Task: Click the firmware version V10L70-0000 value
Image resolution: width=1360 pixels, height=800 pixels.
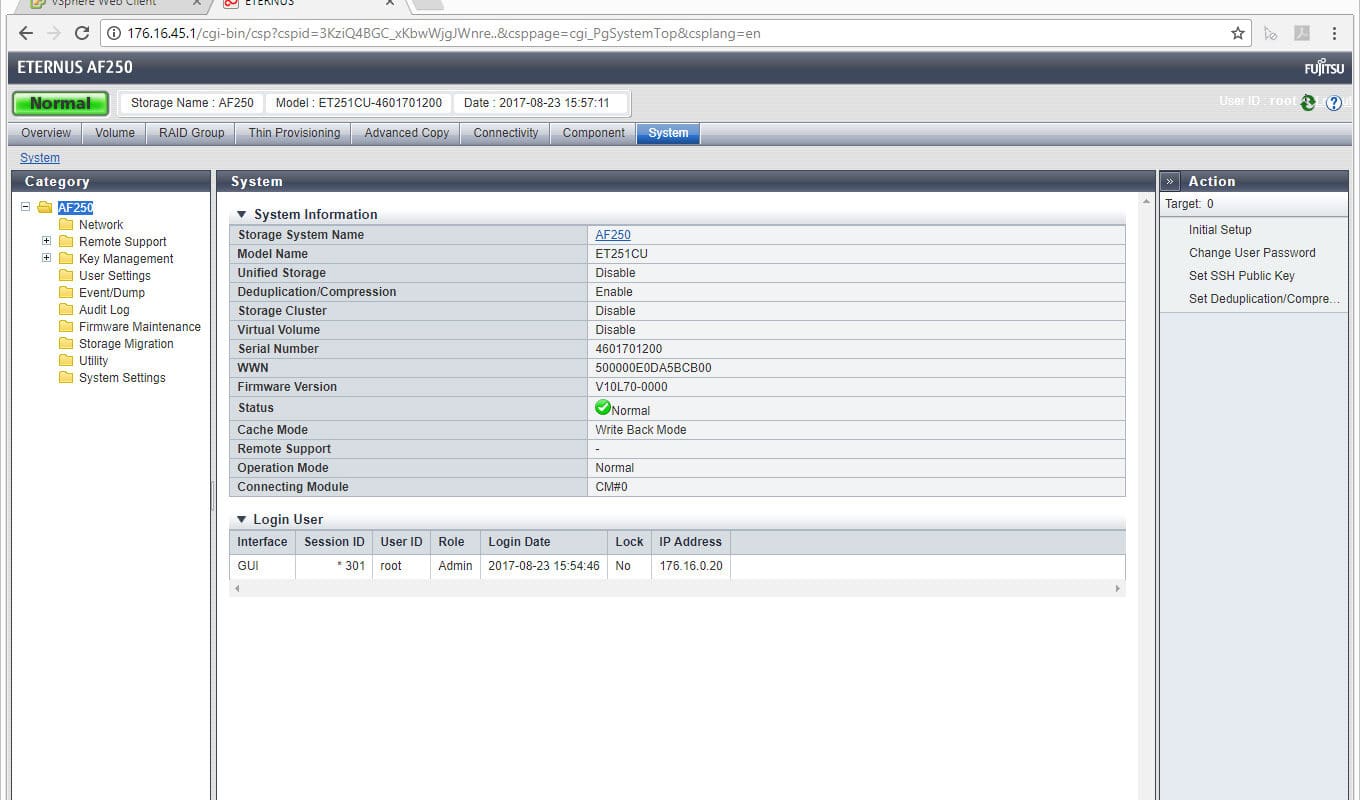Action: 631,387
